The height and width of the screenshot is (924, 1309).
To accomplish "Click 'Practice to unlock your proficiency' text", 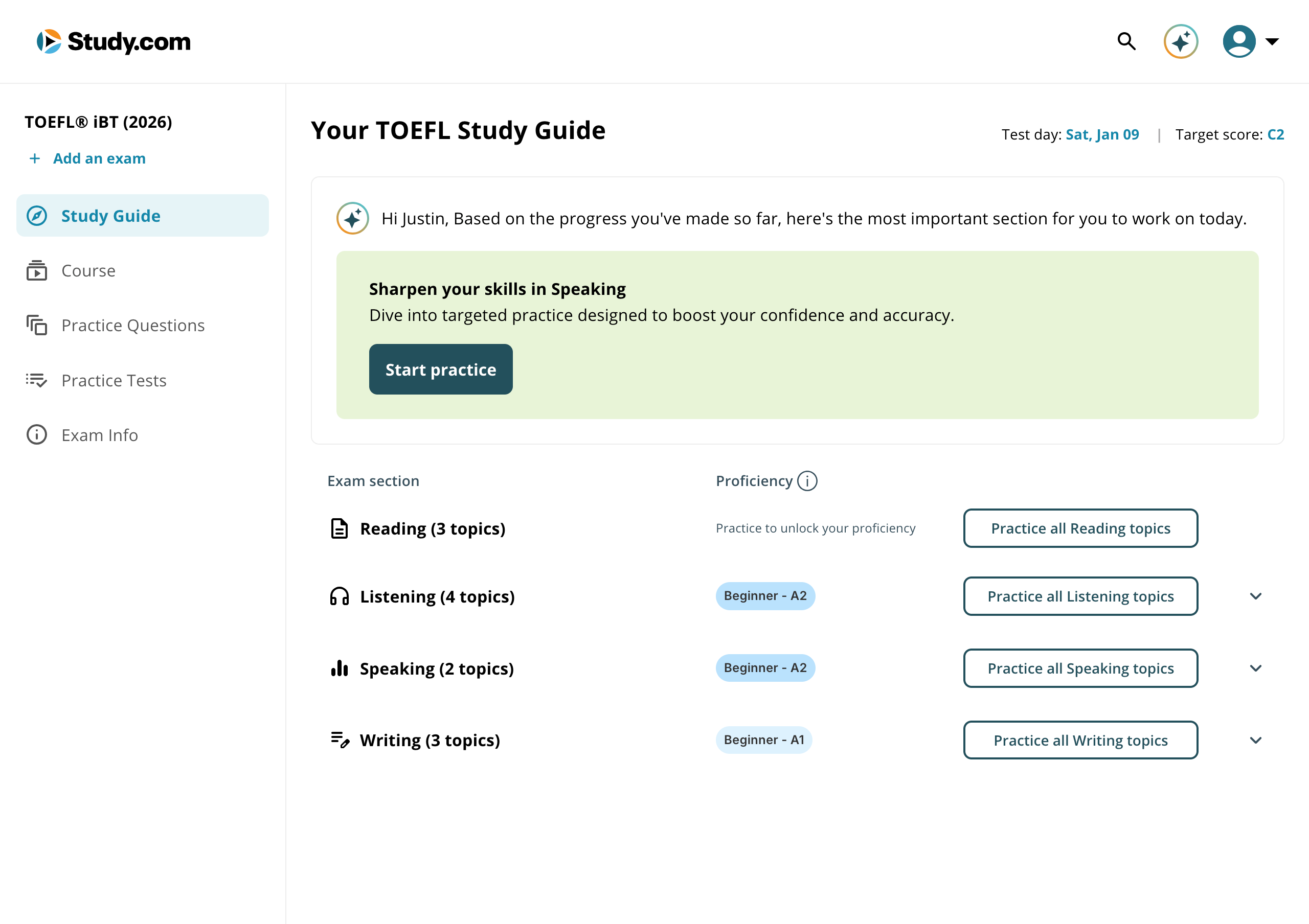I will (x=816, y=528).
